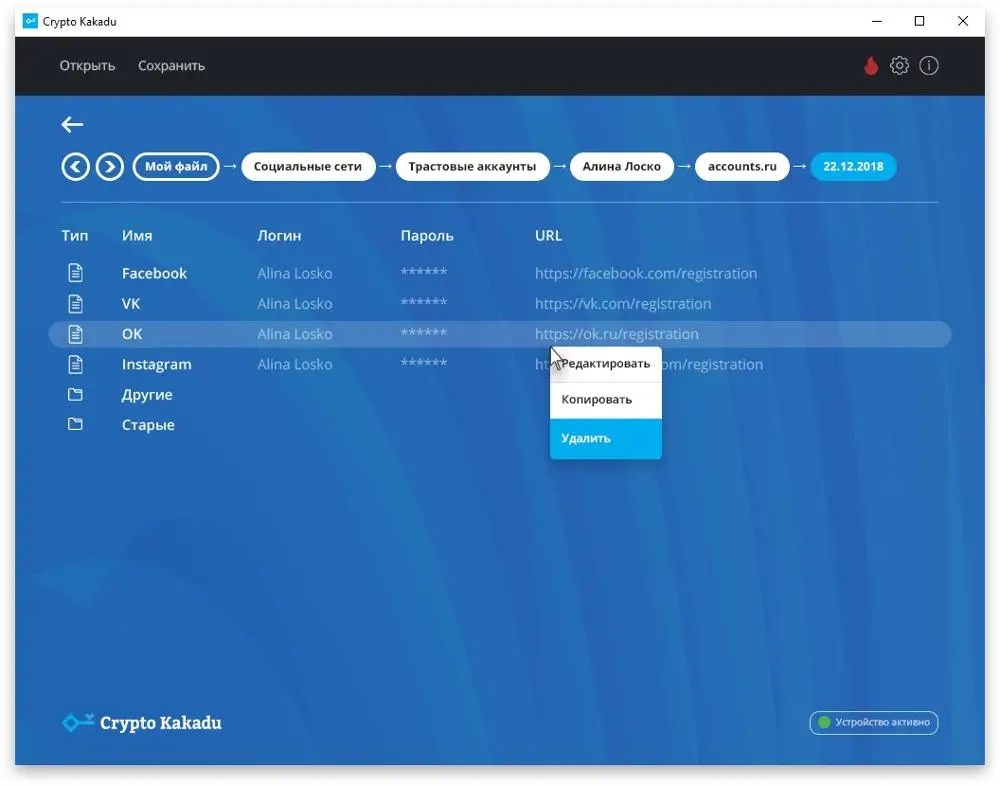Click the Тип column header
The width and height of the screenshot is (1000, 786).
(x=75, y=235)
